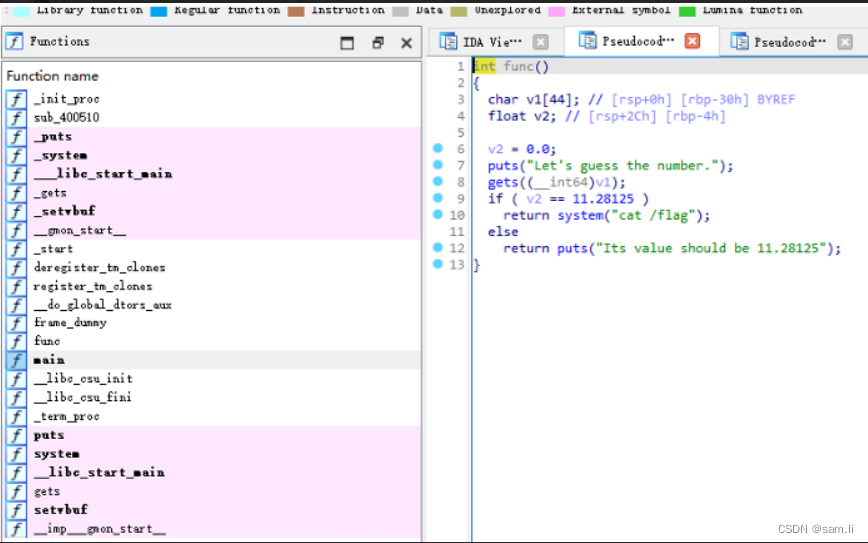
Task: Click the Library function cyan swatch
Action: (x=21, y=11)
